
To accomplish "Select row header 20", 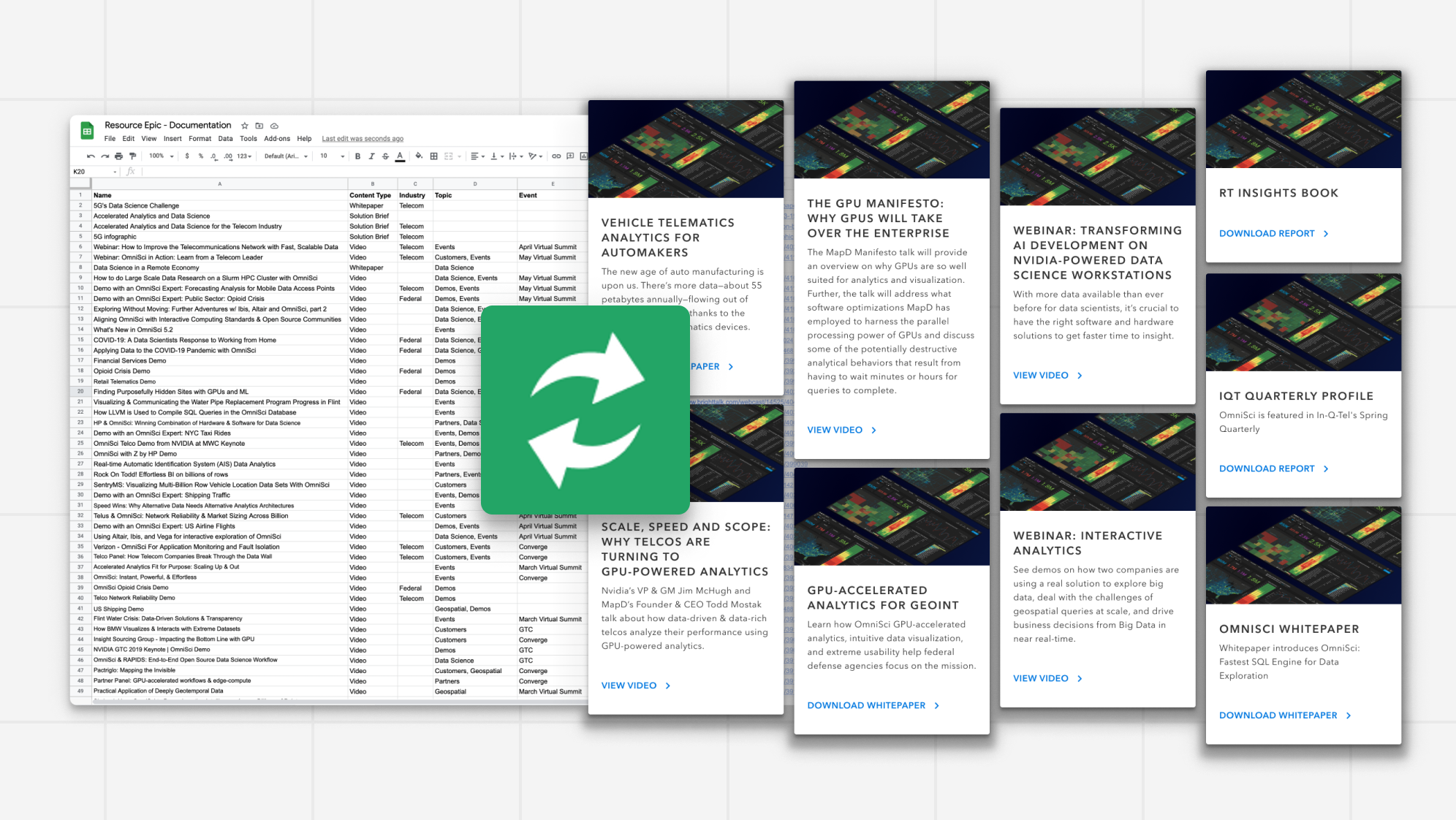I will pyautogui.click(x=80, y=392).
